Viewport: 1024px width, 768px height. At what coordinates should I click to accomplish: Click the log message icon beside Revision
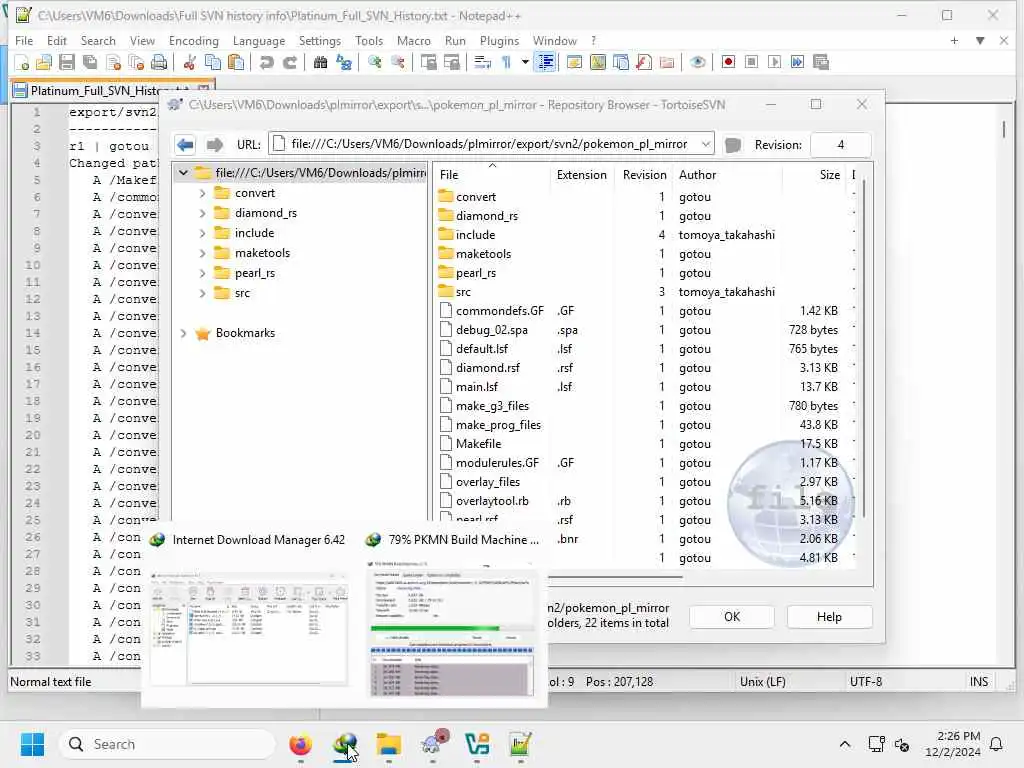(x=733, y=144)
